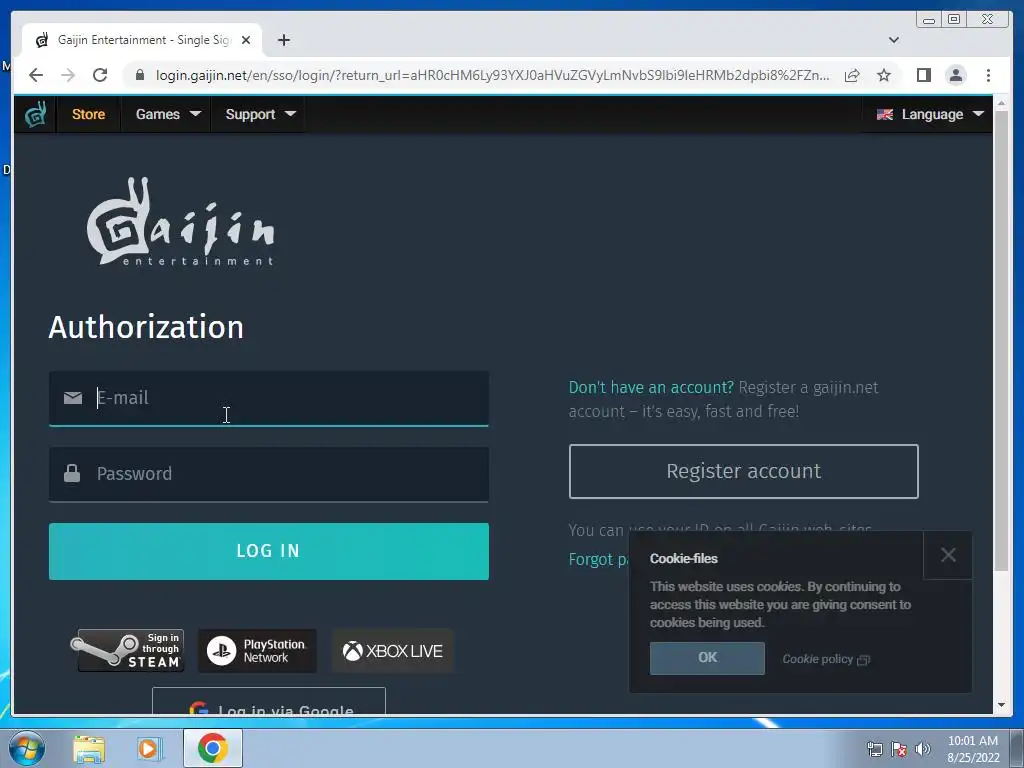This screenshot has width=1024, height=768.
Task: Open Chrome three-dot menu
Action: (988, 75)
